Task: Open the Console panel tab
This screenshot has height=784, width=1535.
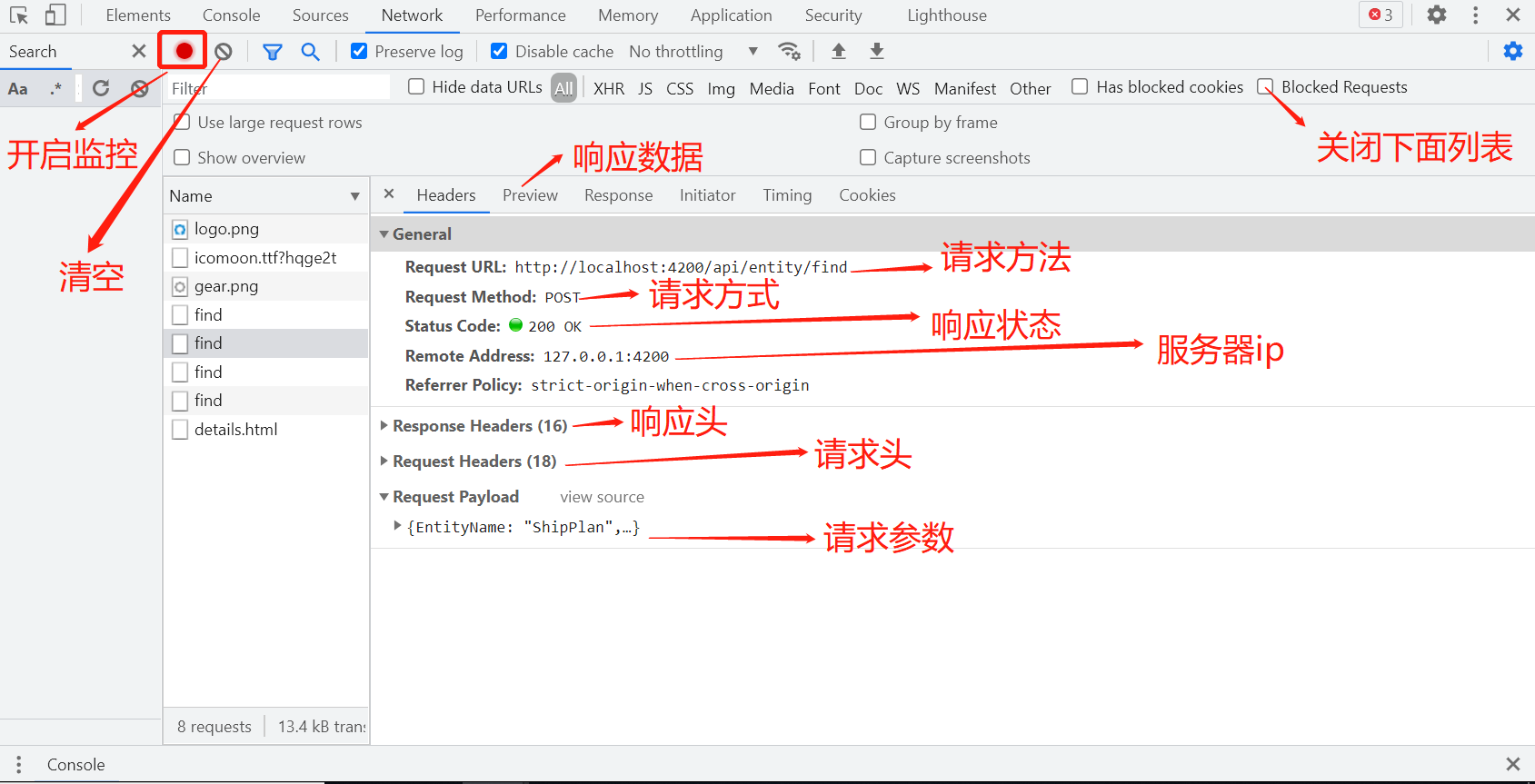Action: [232, 15]
